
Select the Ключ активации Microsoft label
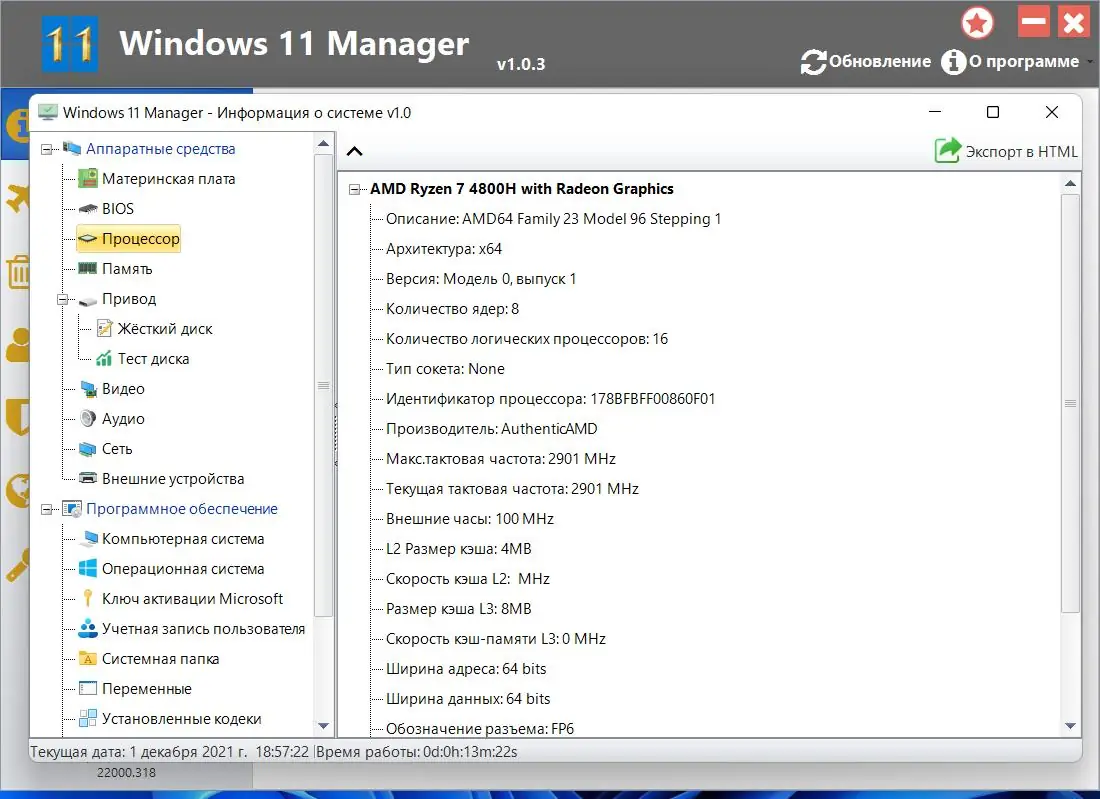(192, 598)
